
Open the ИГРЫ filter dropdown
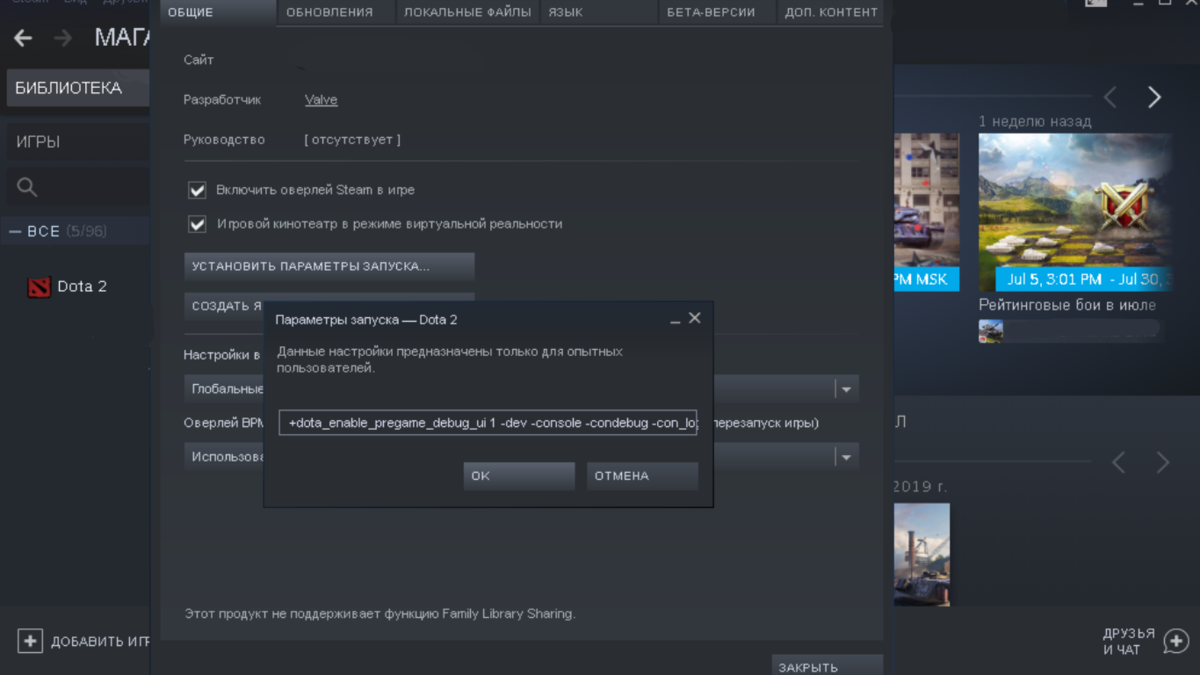pos(78,142)
